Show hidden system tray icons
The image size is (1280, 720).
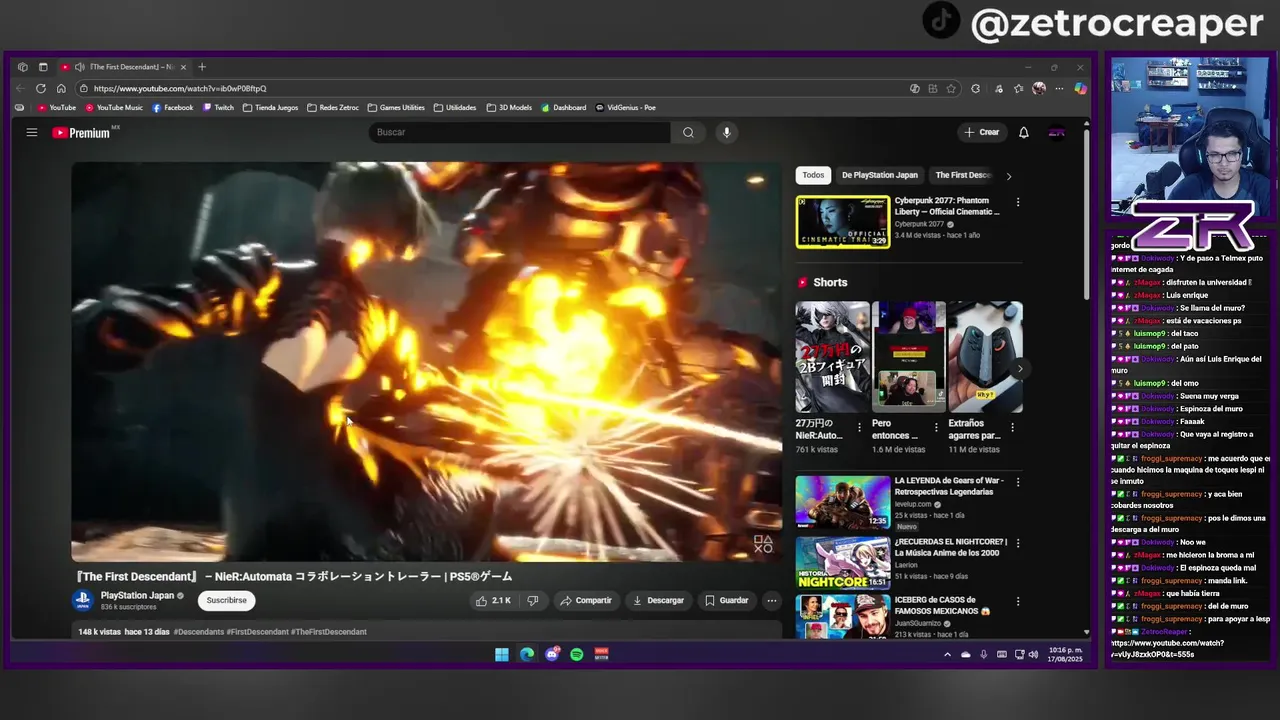947,654
